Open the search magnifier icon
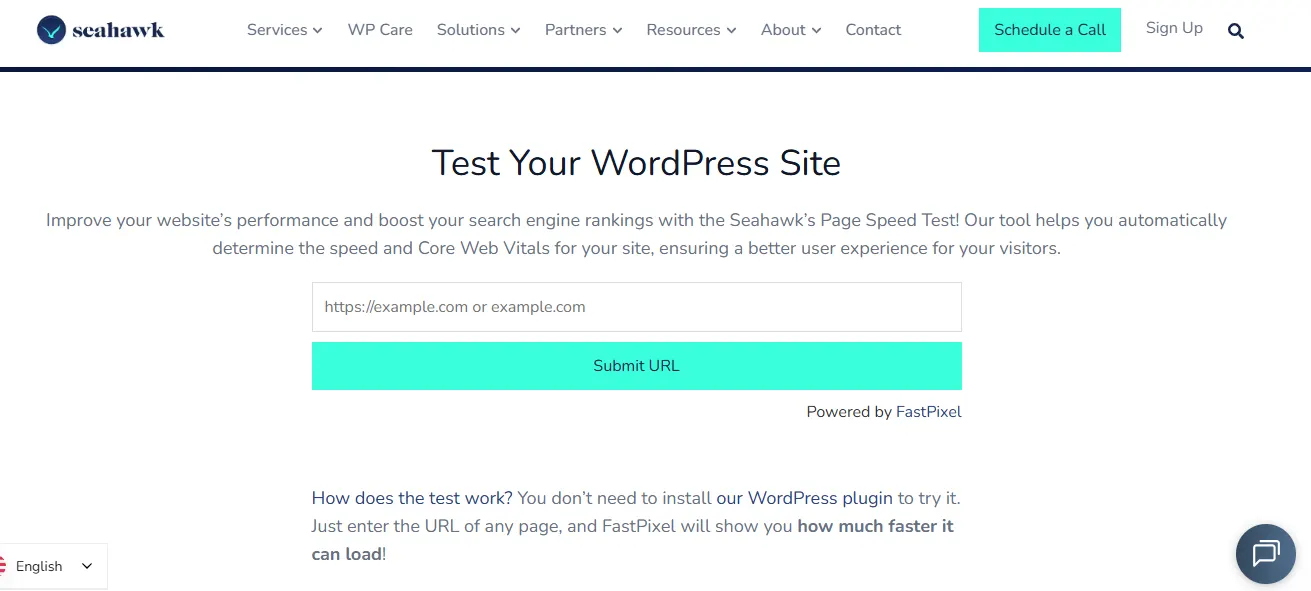Screen dimensions: 1311x591 [x=1236, y=31]
